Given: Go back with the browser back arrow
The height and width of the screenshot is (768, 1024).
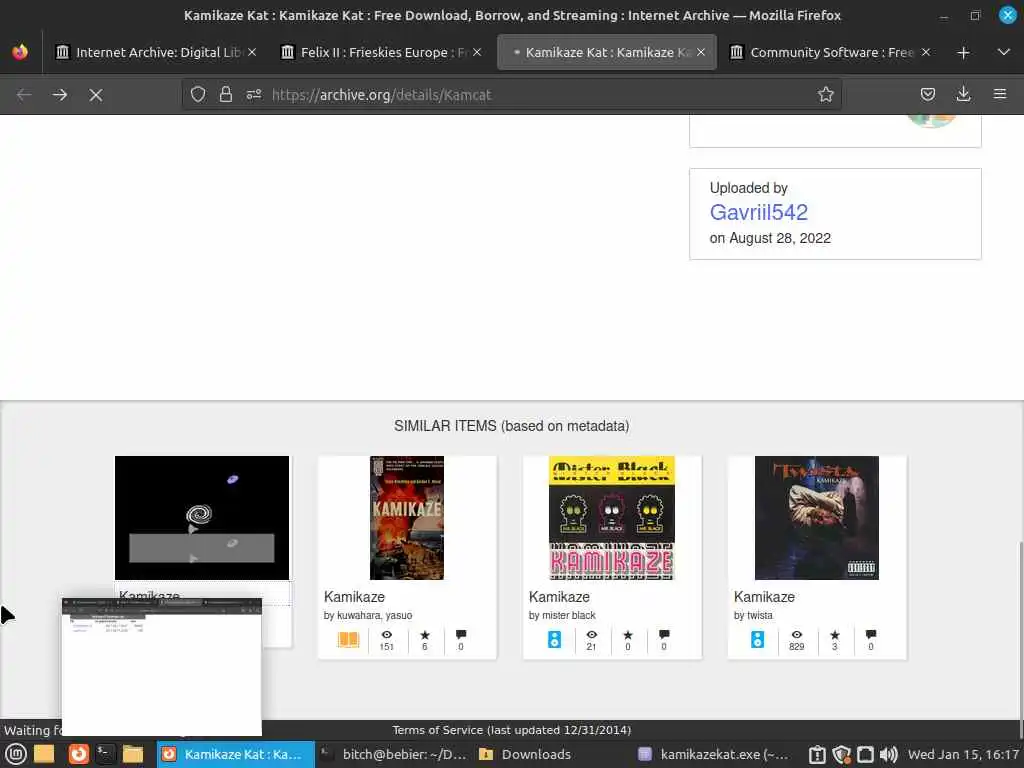Looking at the screenshot, I should (24, 95).
